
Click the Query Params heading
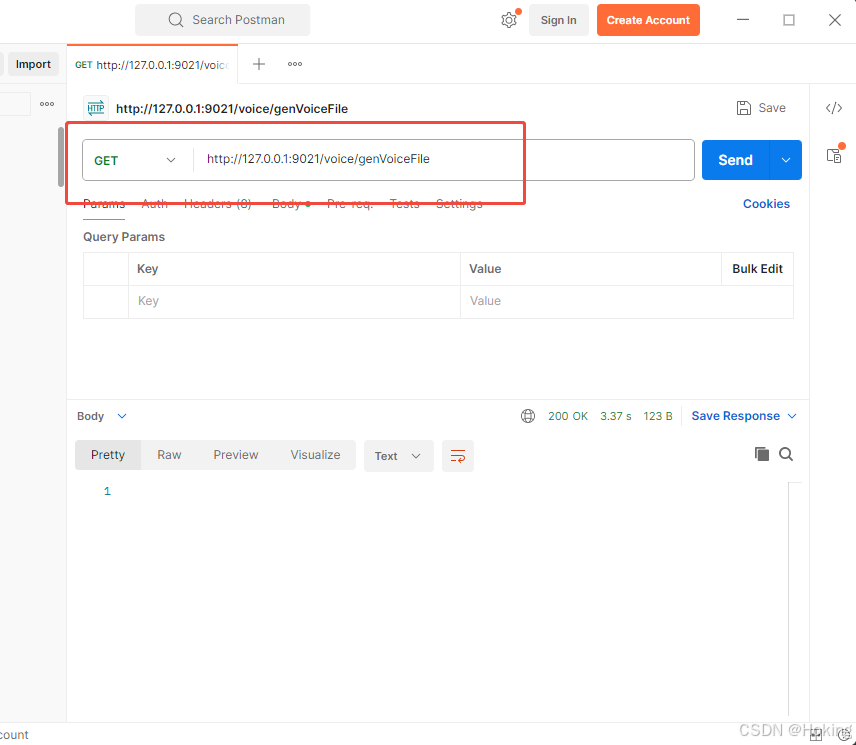pyautogui.click(x=124, y=237)
